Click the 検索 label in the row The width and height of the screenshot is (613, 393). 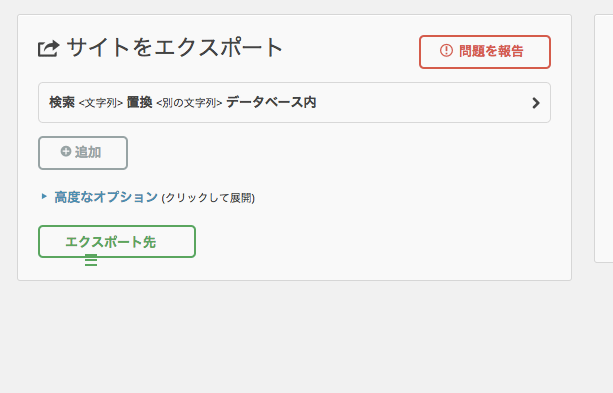click(62, 102)
